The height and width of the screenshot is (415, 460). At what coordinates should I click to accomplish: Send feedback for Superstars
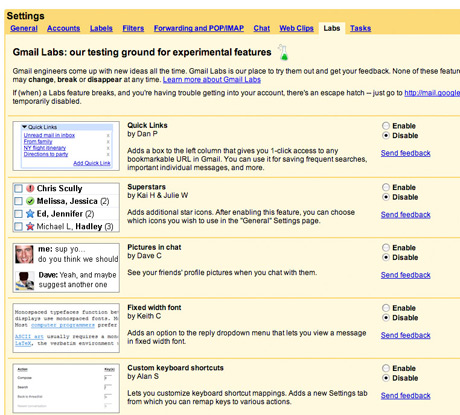pos(406,215)
